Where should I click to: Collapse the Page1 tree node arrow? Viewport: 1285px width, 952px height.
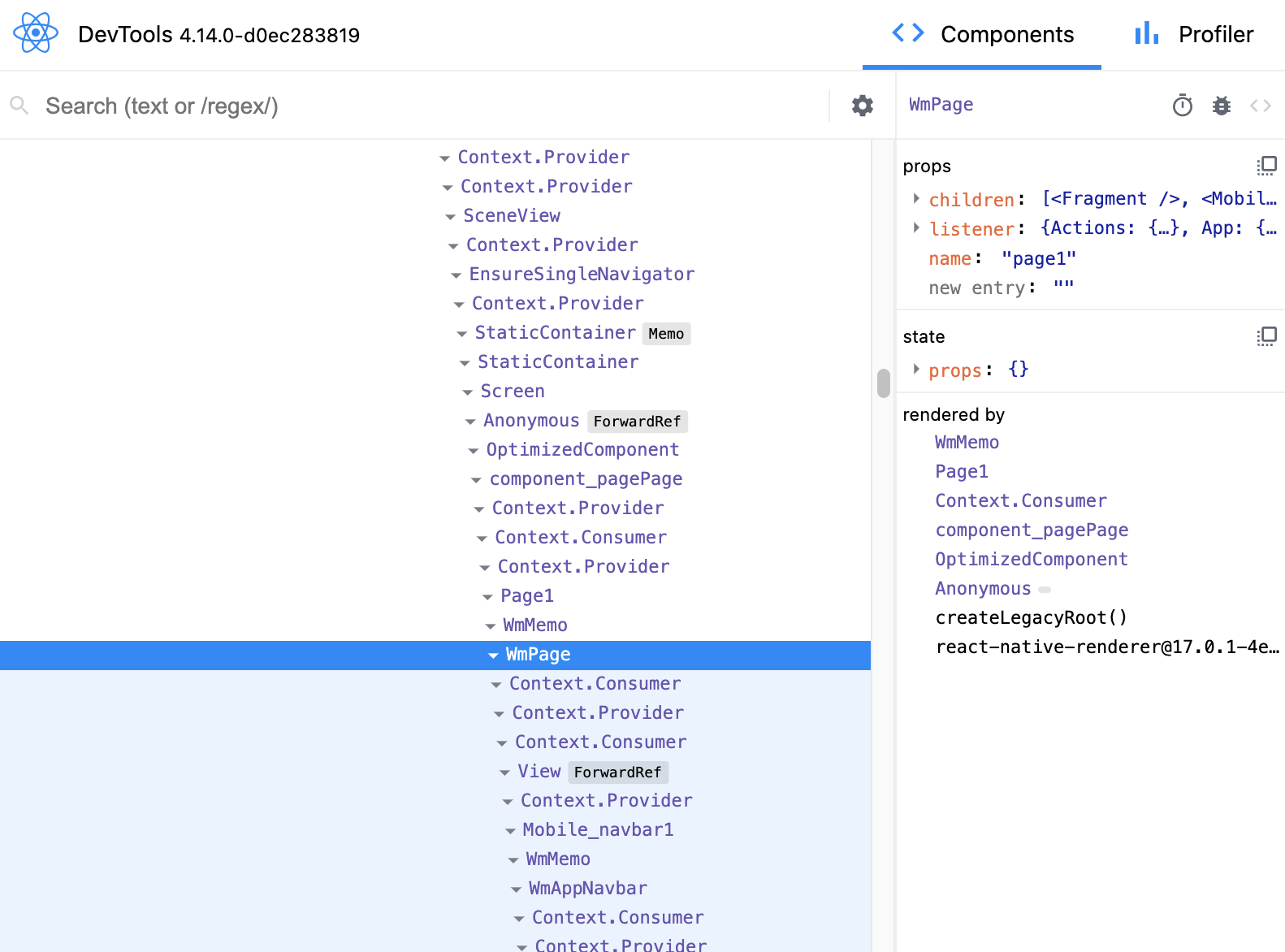(x=487, y=597)
